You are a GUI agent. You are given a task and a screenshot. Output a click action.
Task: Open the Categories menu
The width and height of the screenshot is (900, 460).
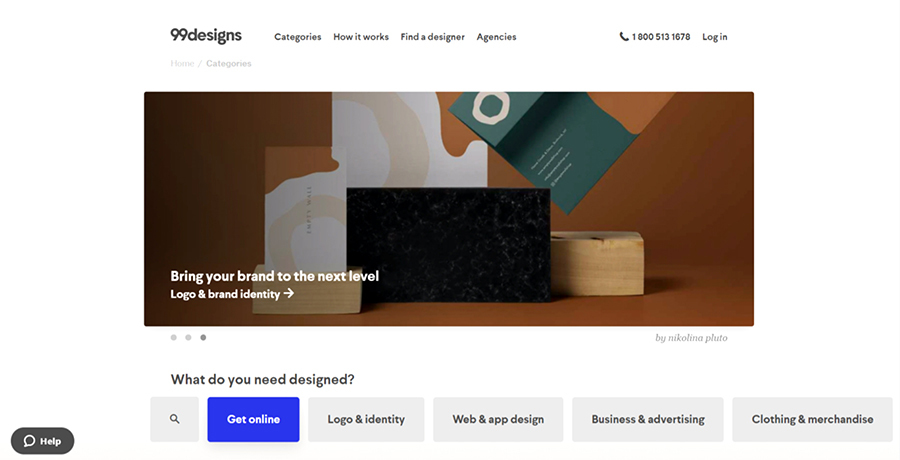(x=297, y=37)
